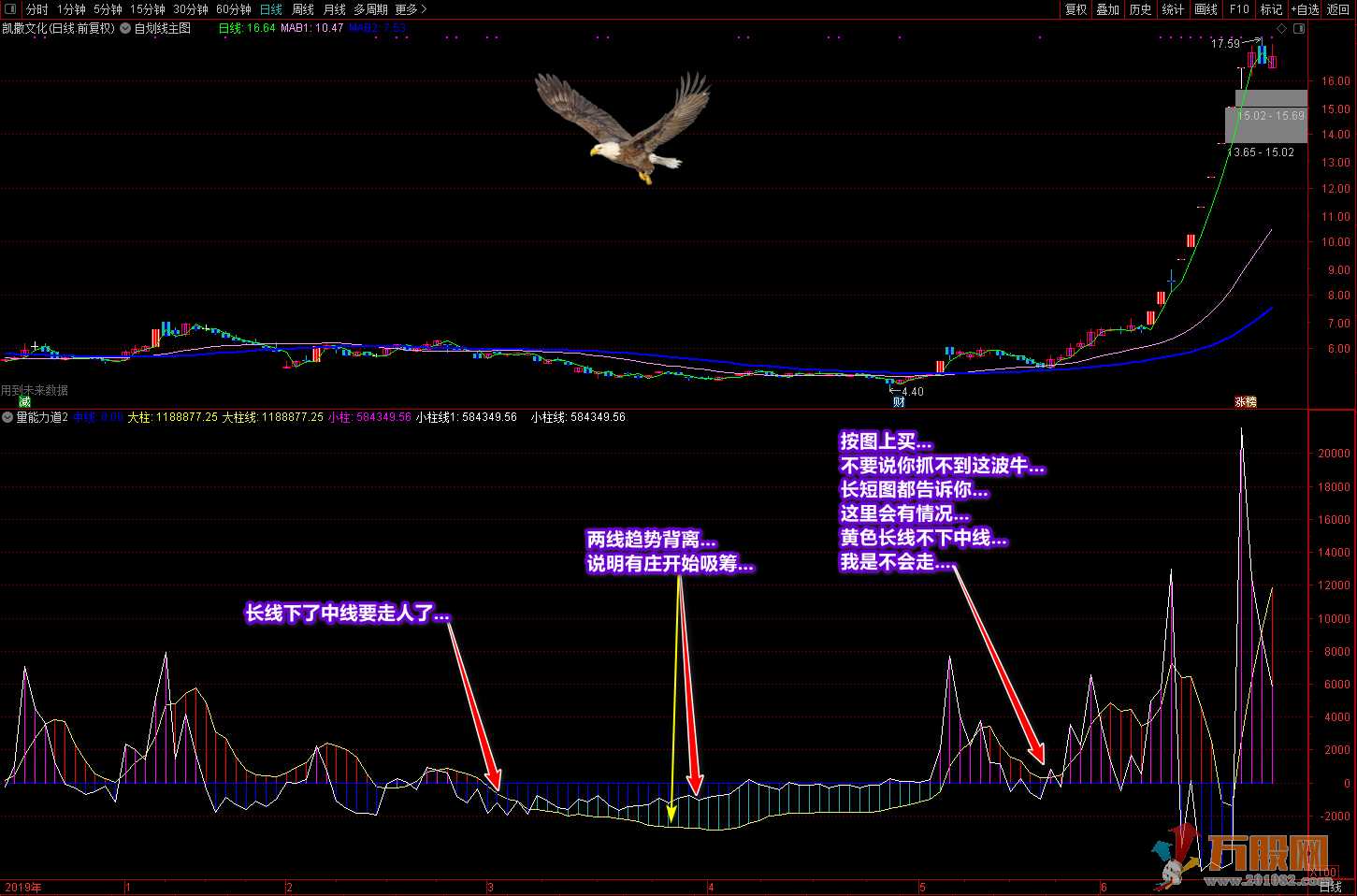The width and height of the screenshot is (1357, 896).
Task: Switch to 月线 monthly chart
Action: tap(335, 9)
